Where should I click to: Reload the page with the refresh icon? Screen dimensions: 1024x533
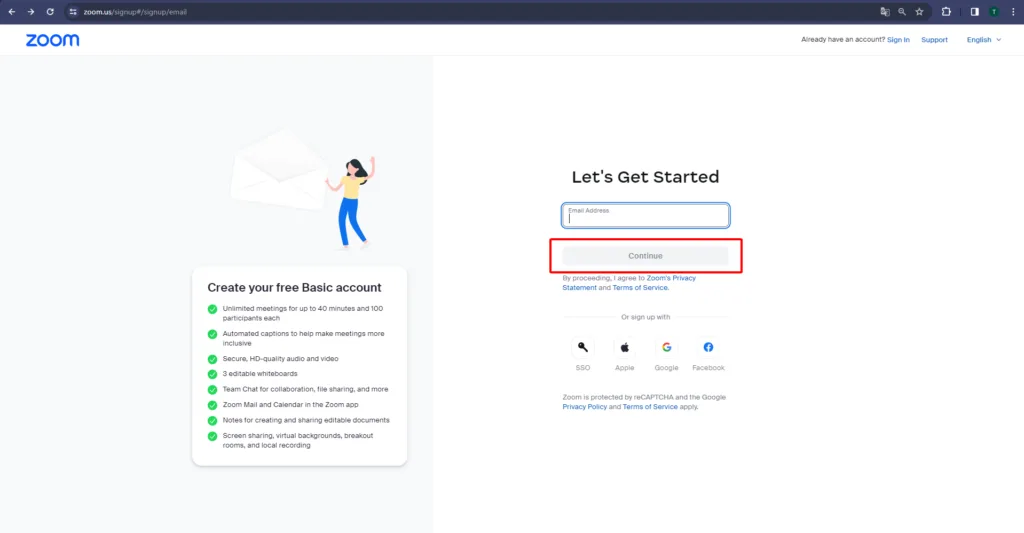50,12
